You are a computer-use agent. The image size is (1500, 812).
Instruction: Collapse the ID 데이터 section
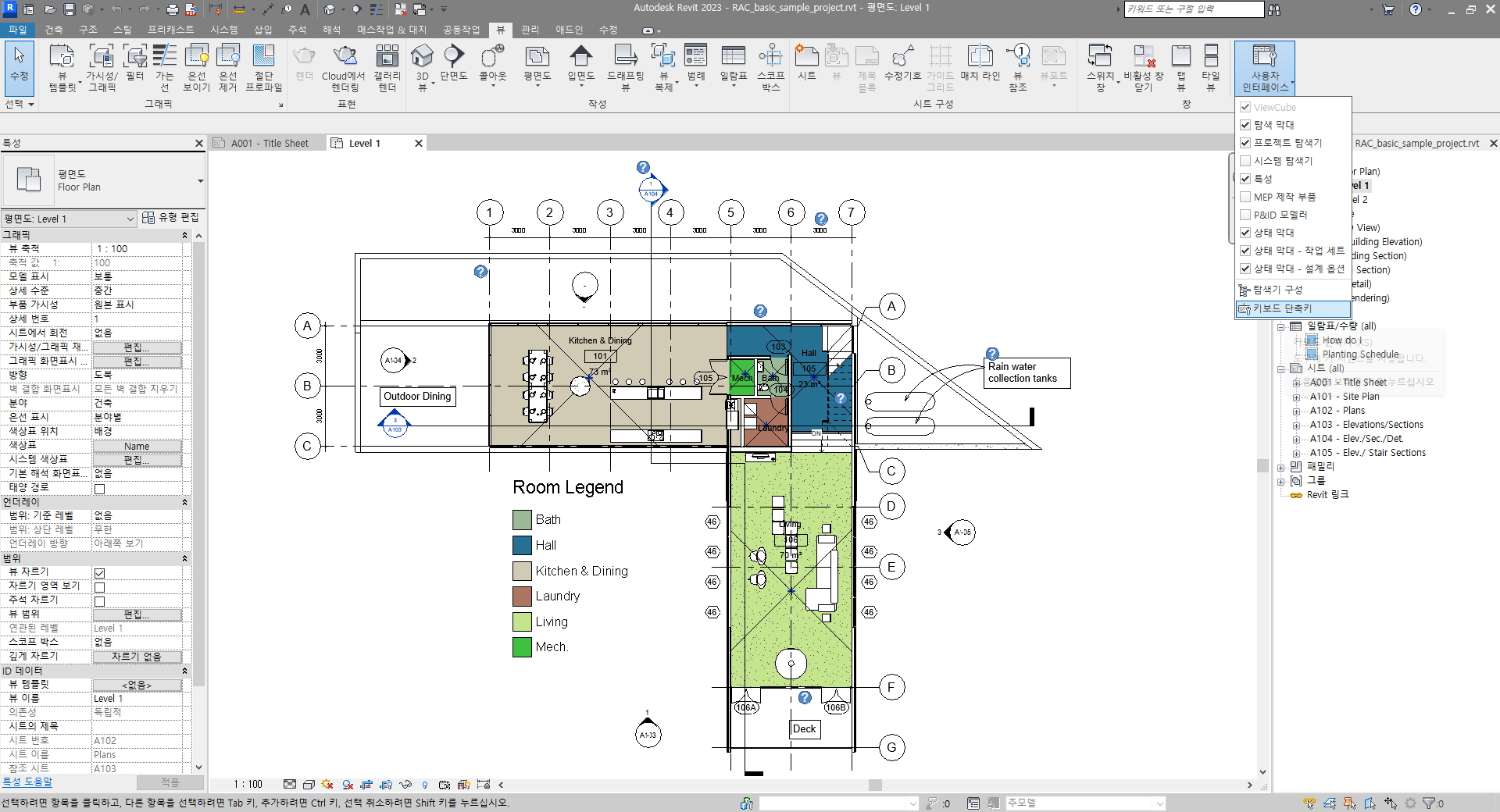click(x=185, y=671)
